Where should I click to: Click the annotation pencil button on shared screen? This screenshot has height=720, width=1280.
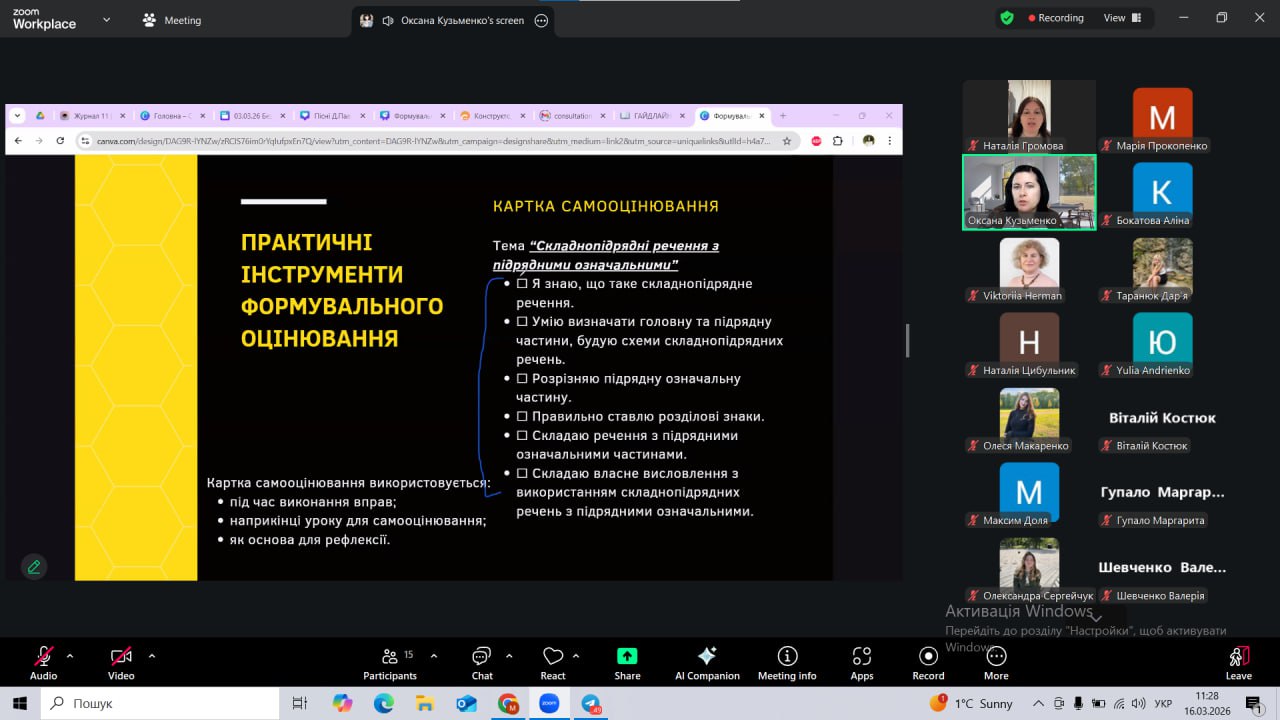point(34,567)
